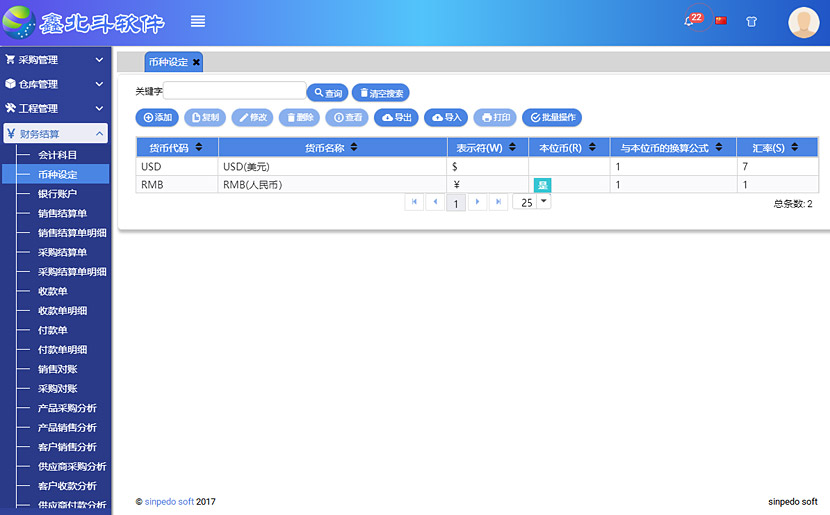
Task: Open 收款单明细 in sidebar
Action: (x=62, y=311)
